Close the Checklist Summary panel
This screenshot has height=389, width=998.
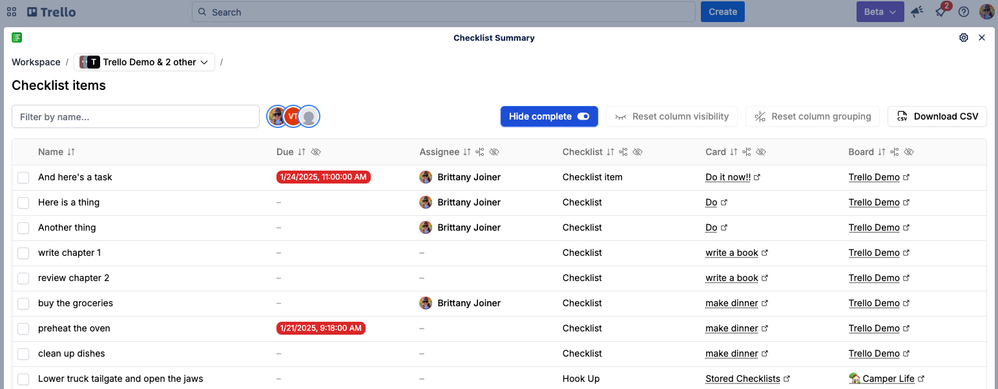981,38
